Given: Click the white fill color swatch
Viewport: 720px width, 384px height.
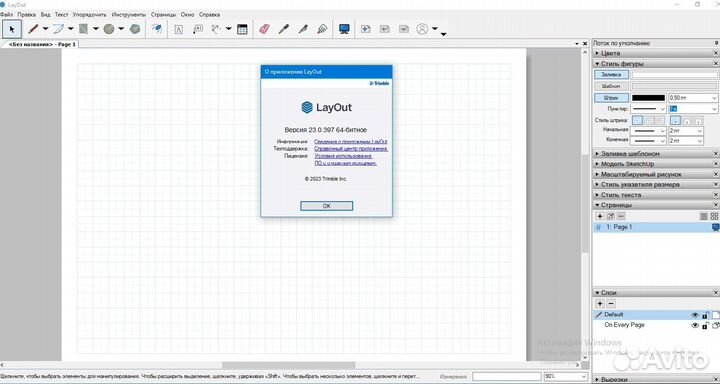Looking at the screenshot, I should [x=675, y=74].
